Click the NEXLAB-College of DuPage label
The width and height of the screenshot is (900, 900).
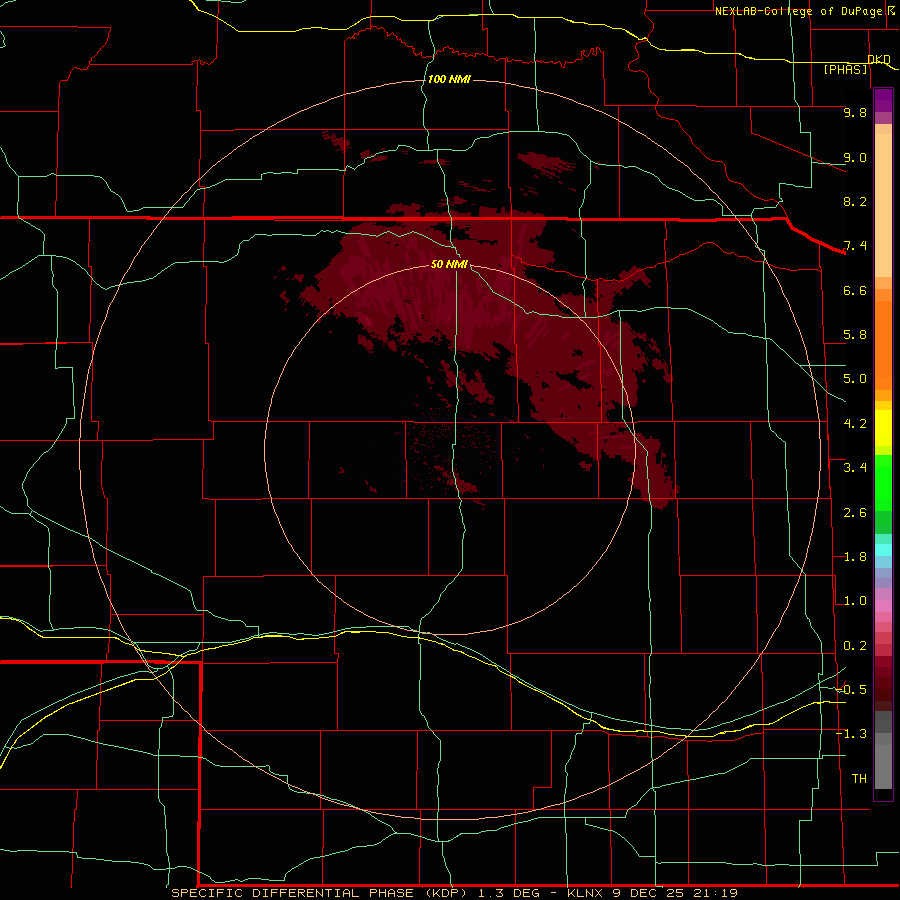tap(798, 11)
